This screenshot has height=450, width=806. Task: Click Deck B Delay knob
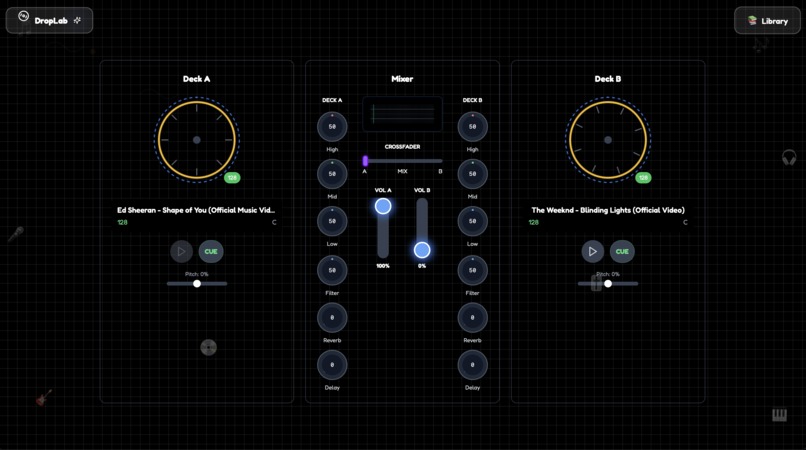472,365
